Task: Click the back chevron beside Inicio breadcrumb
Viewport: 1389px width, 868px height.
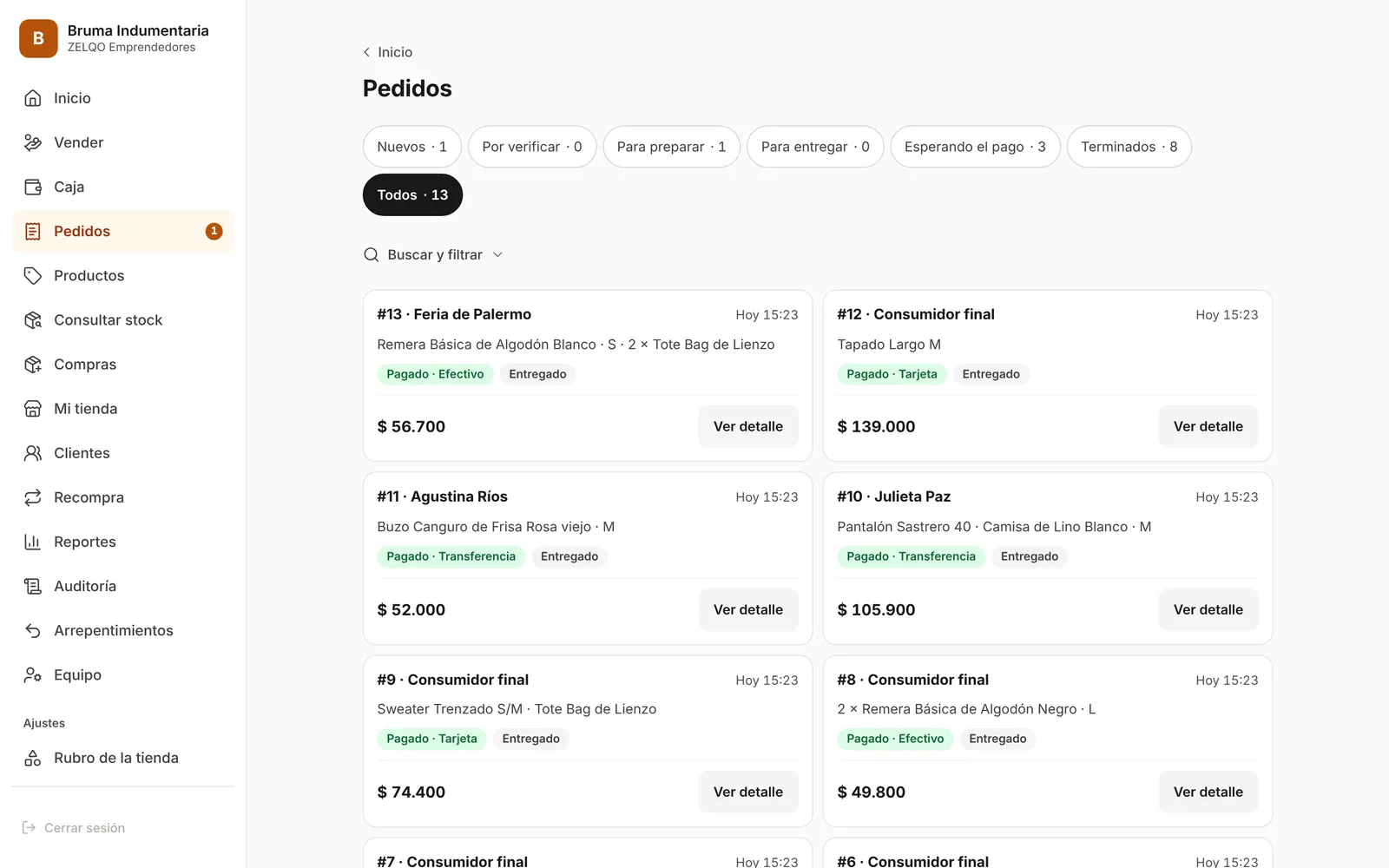Action: pyautogui.click(x=366, y=52)
